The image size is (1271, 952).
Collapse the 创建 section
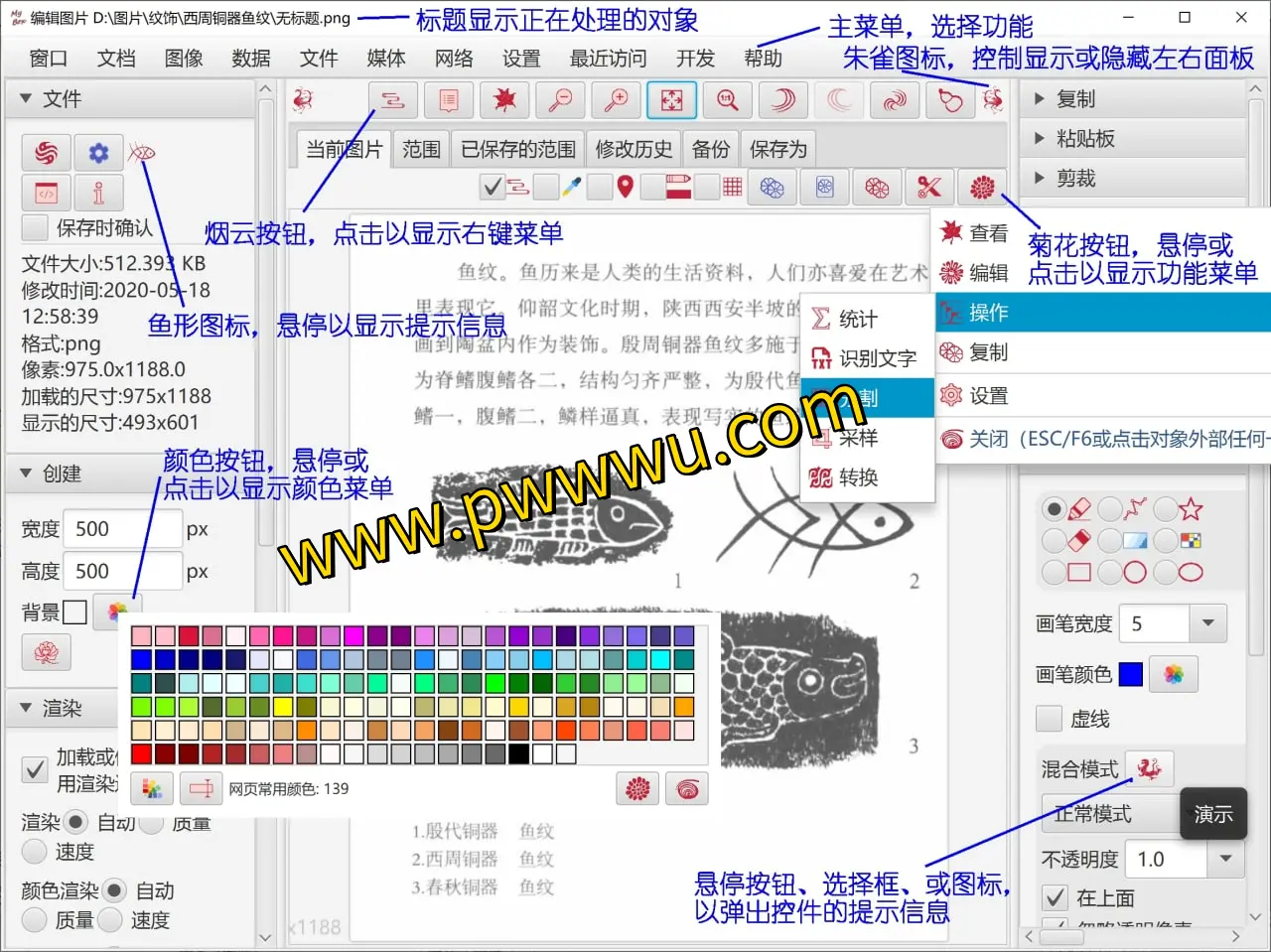point(26,474)
